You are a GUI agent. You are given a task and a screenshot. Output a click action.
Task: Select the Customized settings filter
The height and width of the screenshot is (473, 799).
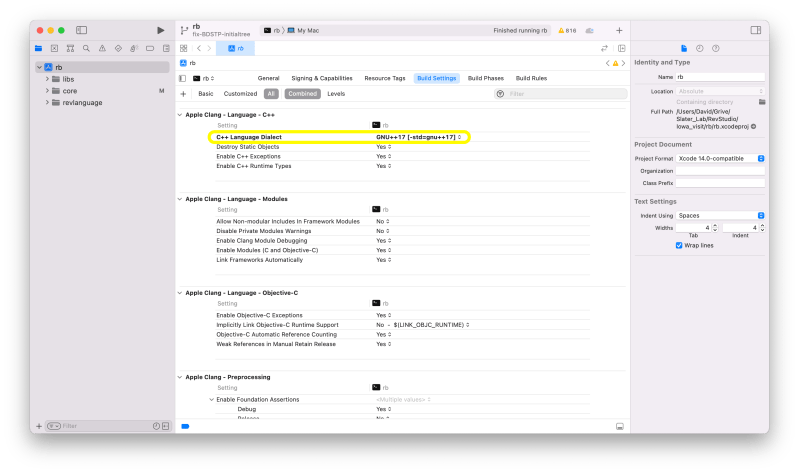[240, 94]
